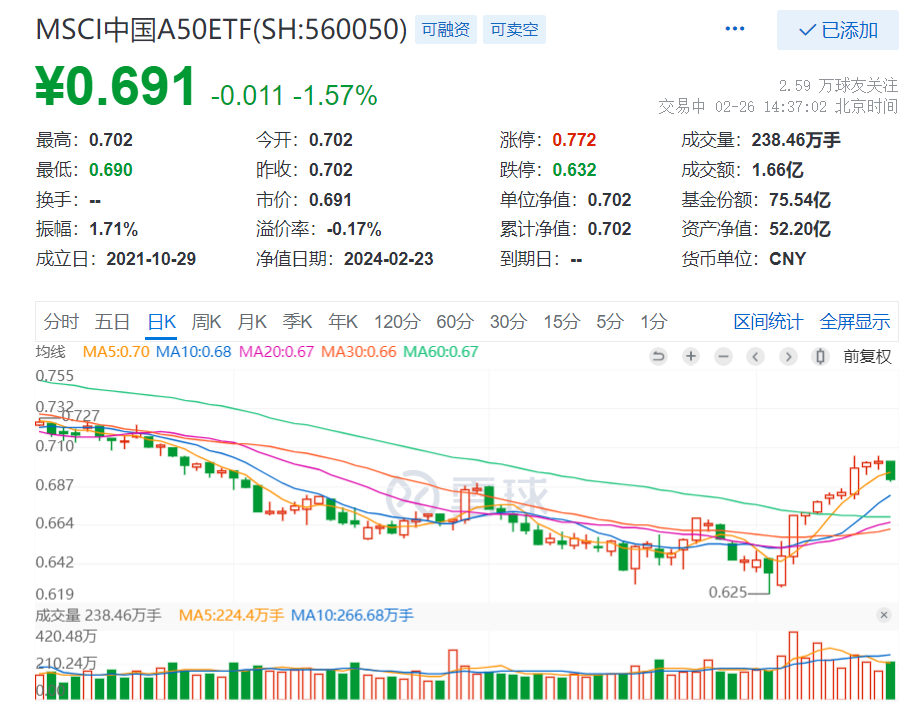Zoom out the K-line chart with minus icon

723,356
